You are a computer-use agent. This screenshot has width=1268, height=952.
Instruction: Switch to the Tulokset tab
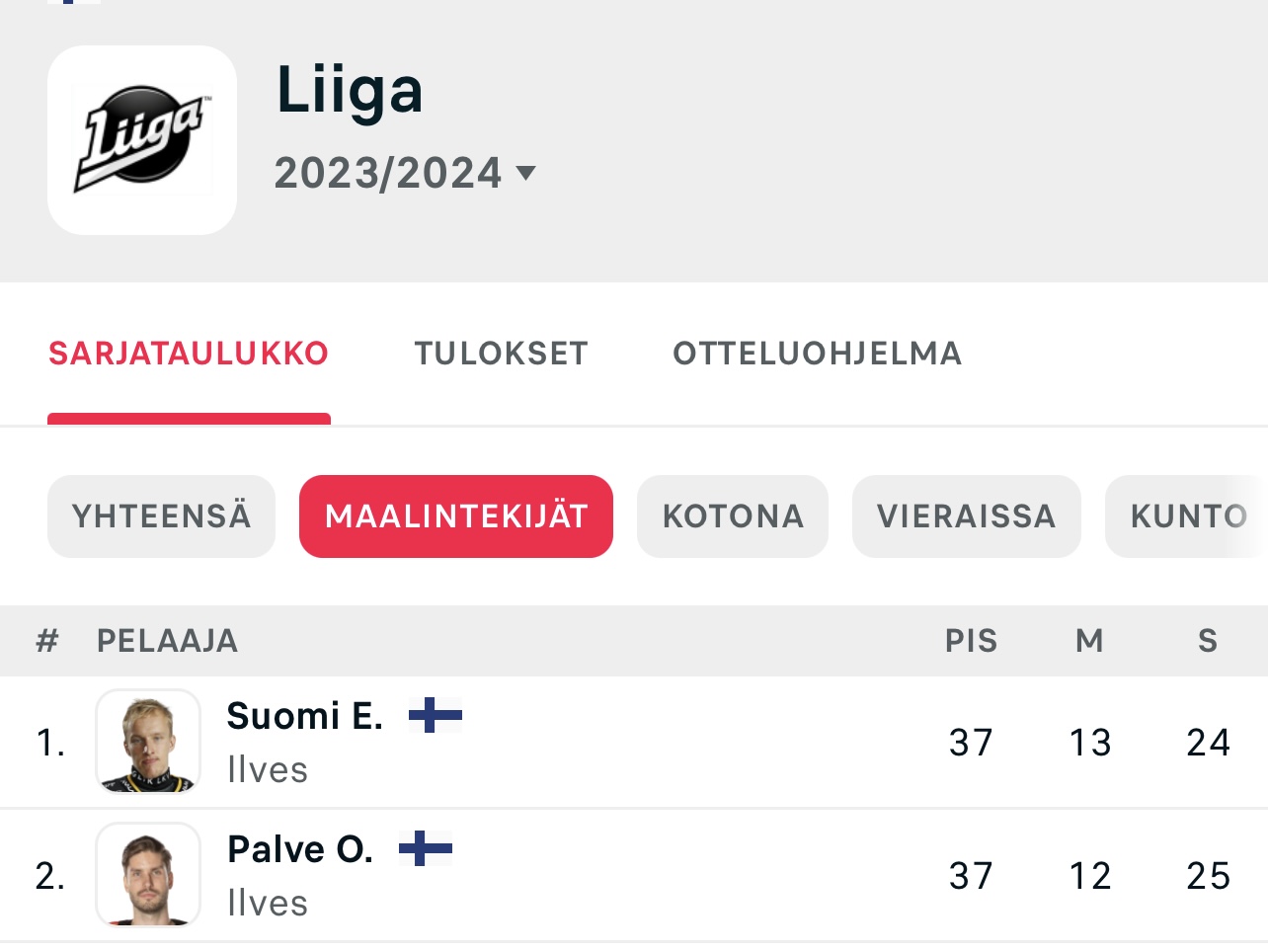click(502, 354)
